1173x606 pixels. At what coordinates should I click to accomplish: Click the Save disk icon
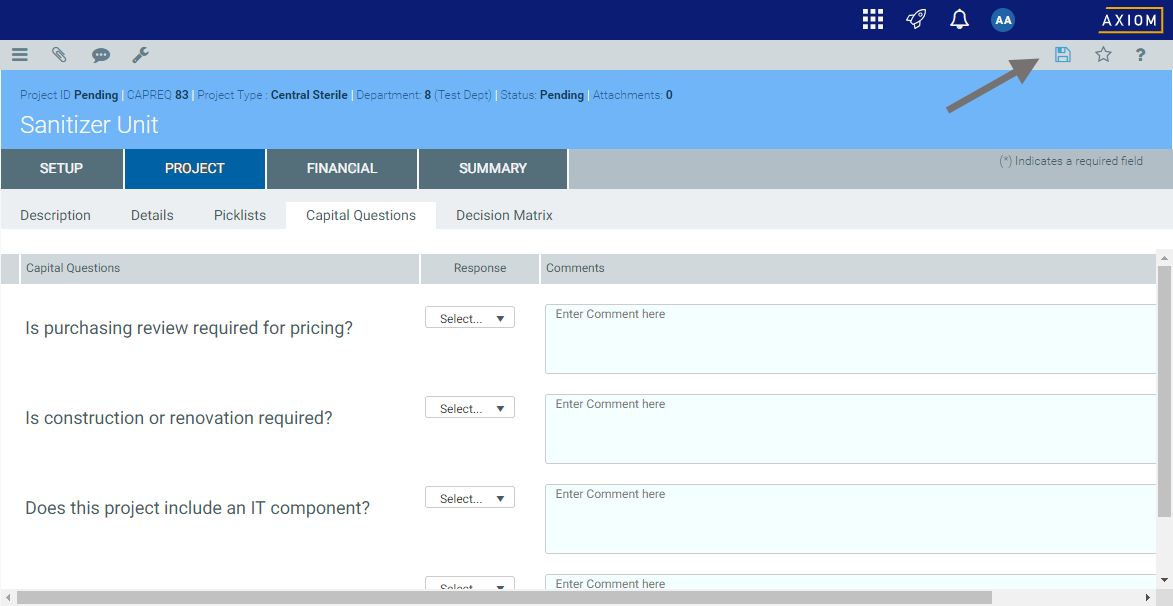coord(1063,55)
